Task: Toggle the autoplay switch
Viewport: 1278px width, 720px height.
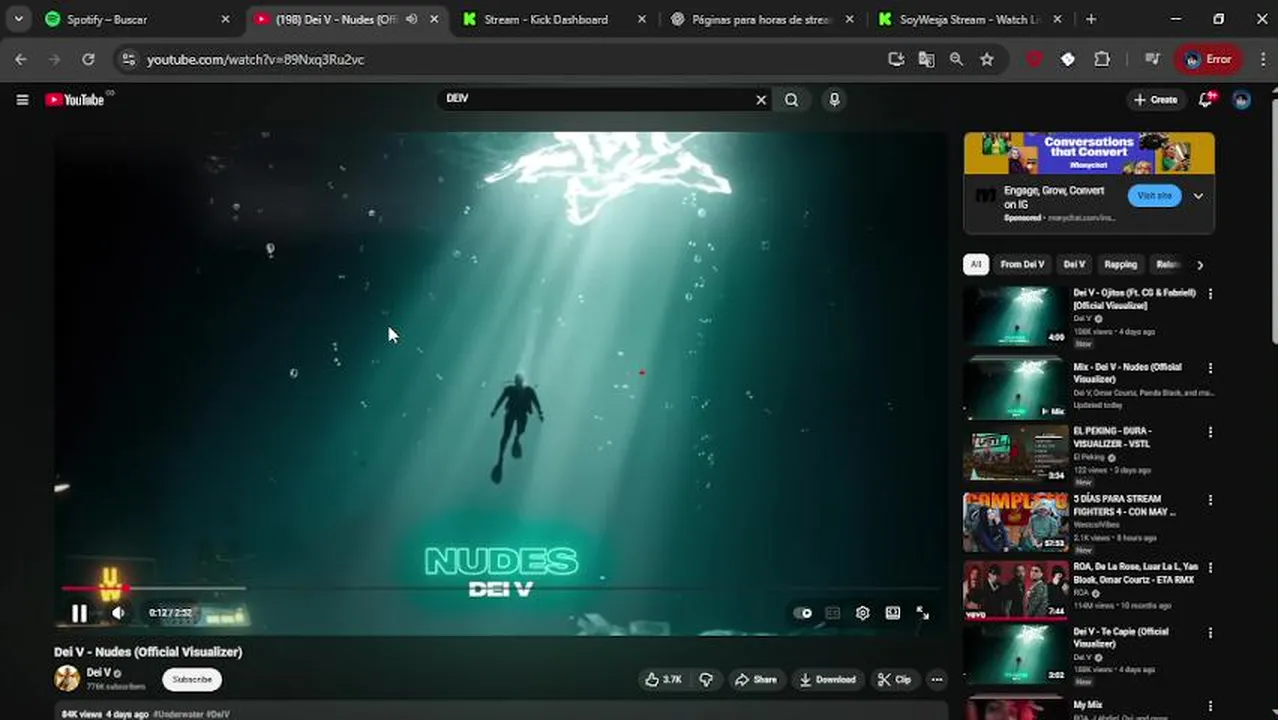Action: click(803, 613)
